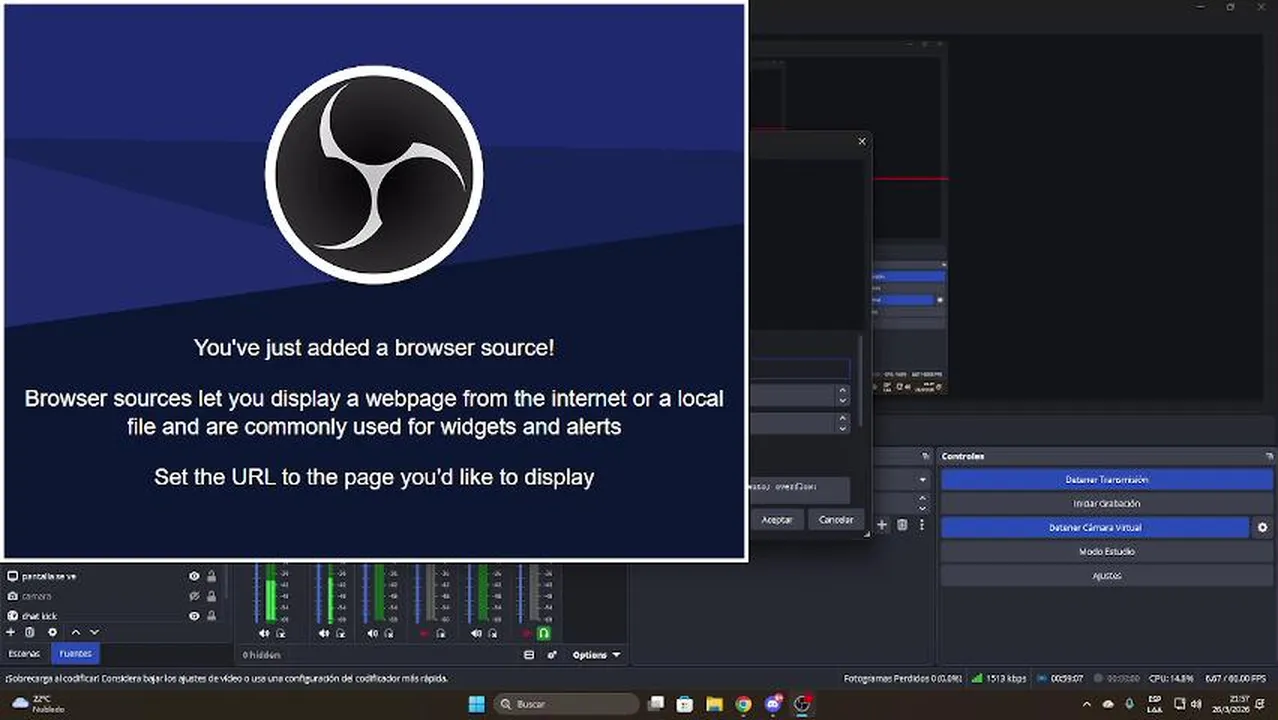Toggle monitoring on third mixer channel
Image resolution: width=1278 pixels, height=720 pixels.
click(x=389, y=634)
